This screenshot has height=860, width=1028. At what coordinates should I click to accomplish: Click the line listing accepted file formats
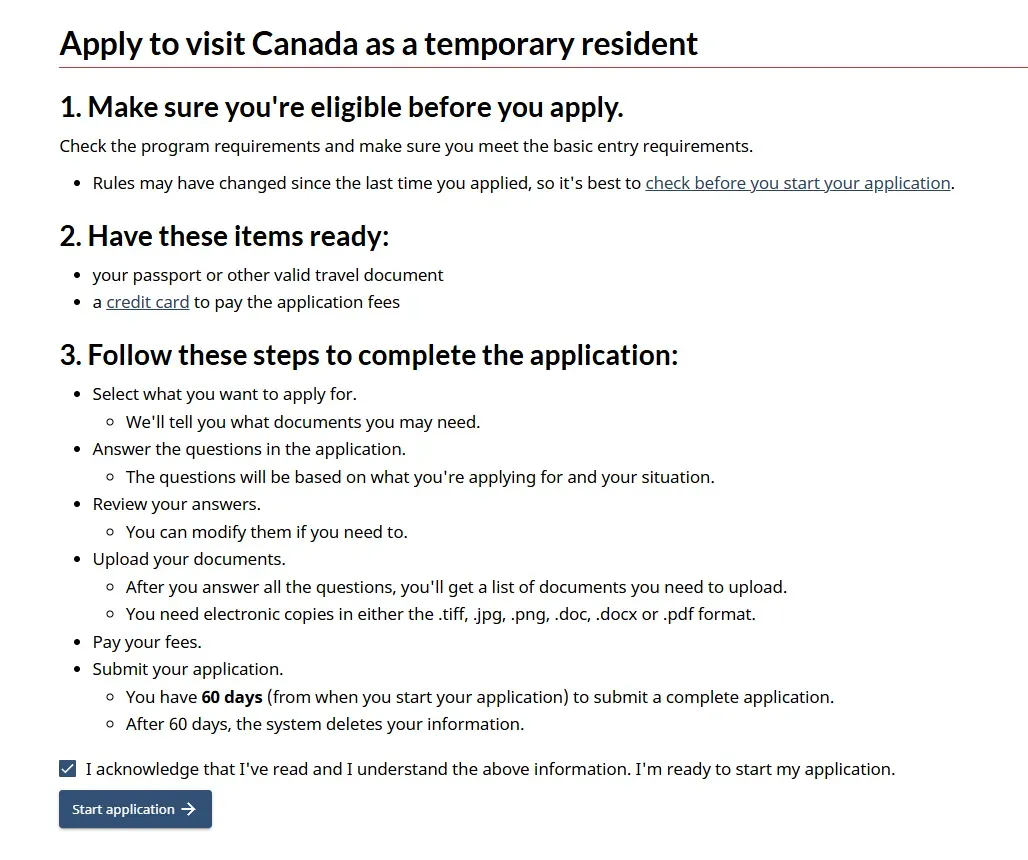pyautogui.click(x=440, y=614)
